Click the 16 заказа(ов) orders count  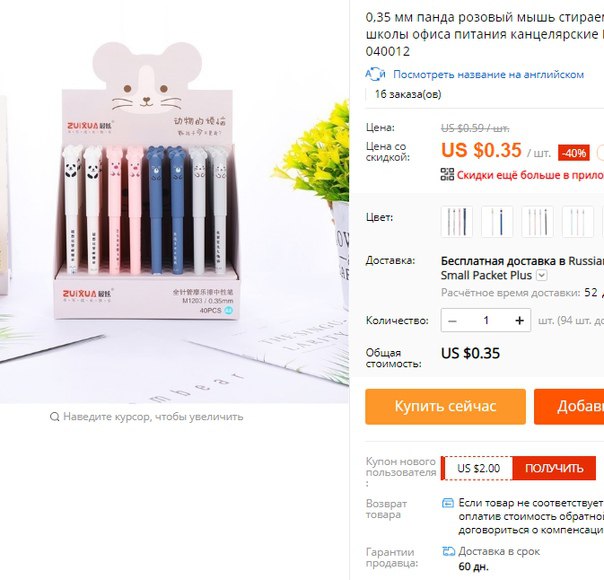[408, 94]
